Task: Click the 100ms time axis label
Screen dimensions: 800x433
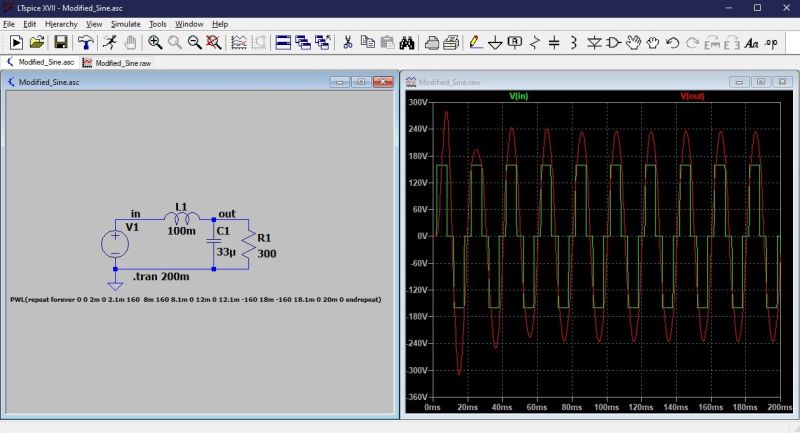Action: (606, 407)
